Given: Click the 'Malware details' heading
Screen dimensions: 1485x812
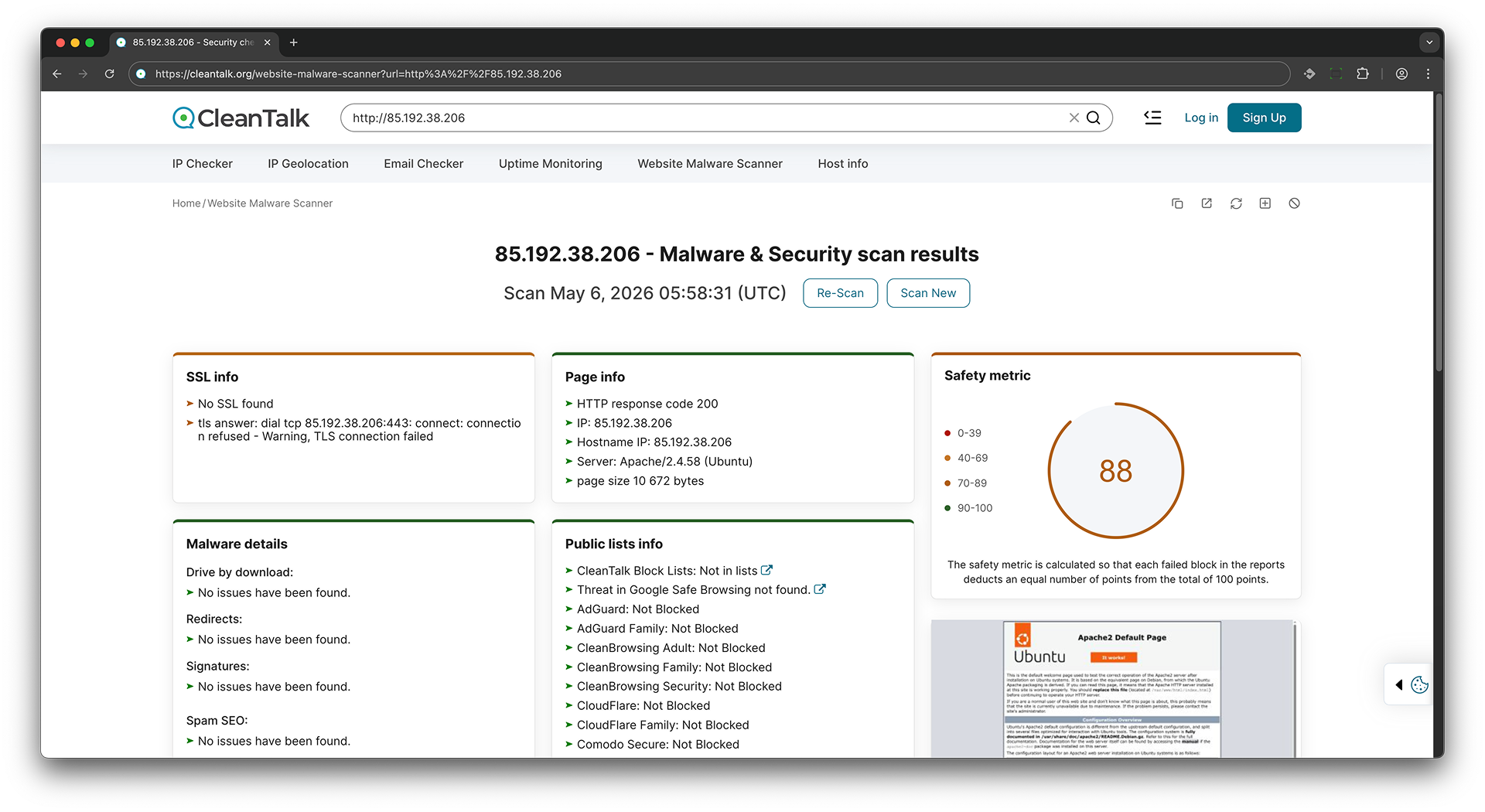Looking at the screenshot, I should (x=237, y=544).
